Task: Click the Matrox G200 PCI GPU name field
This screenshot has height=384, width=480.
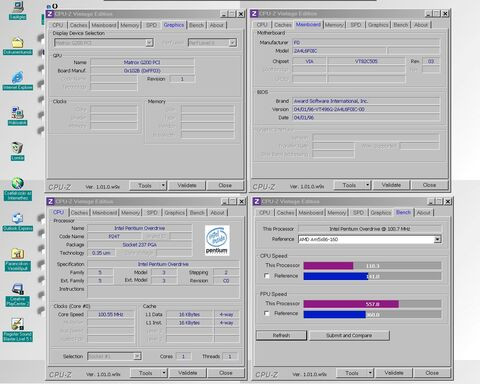Action: point(142,62)
